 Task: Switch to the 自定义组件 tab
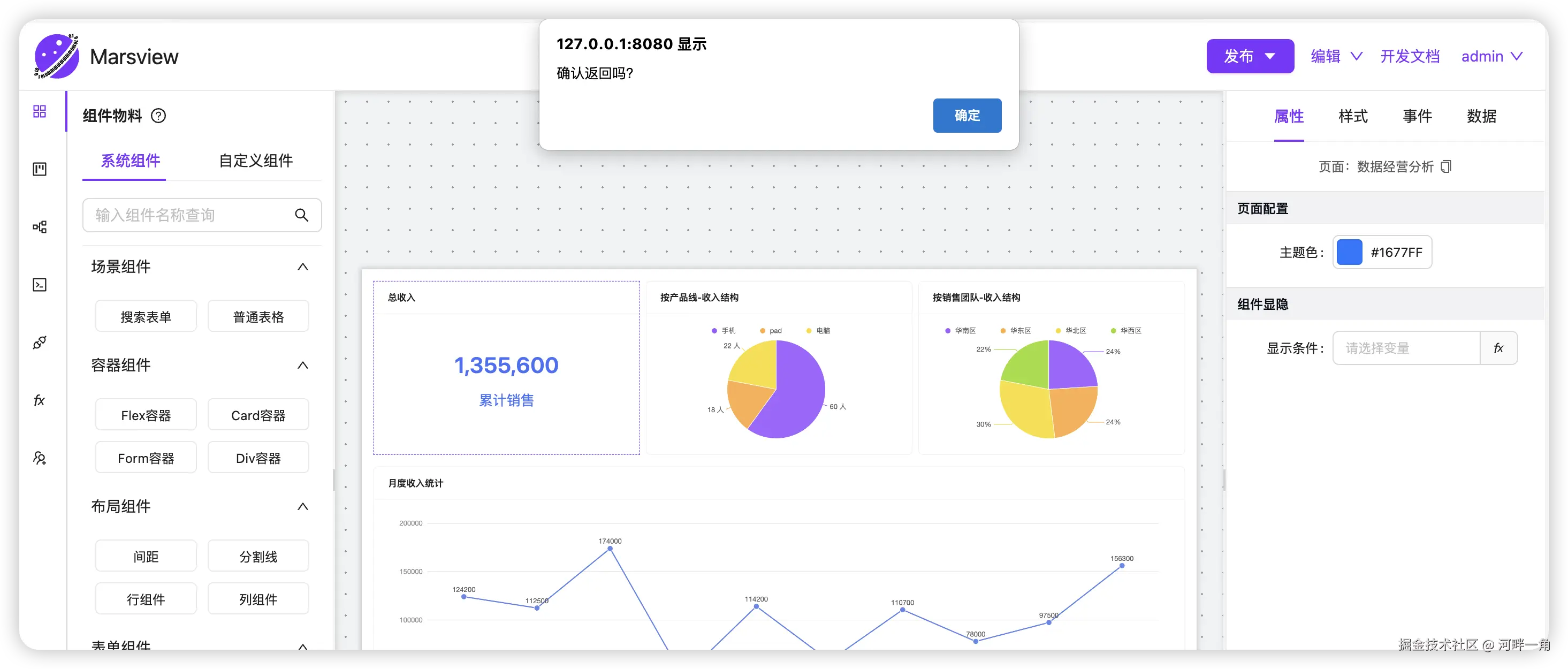point(256,161)
